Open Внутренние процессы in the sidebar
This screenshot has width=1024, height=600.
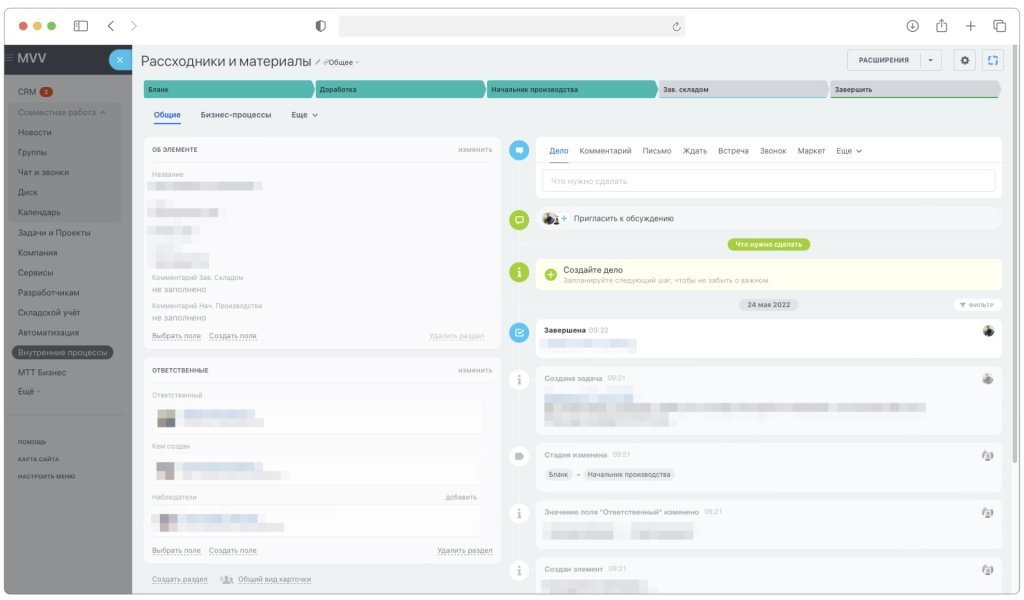[63, 353]
